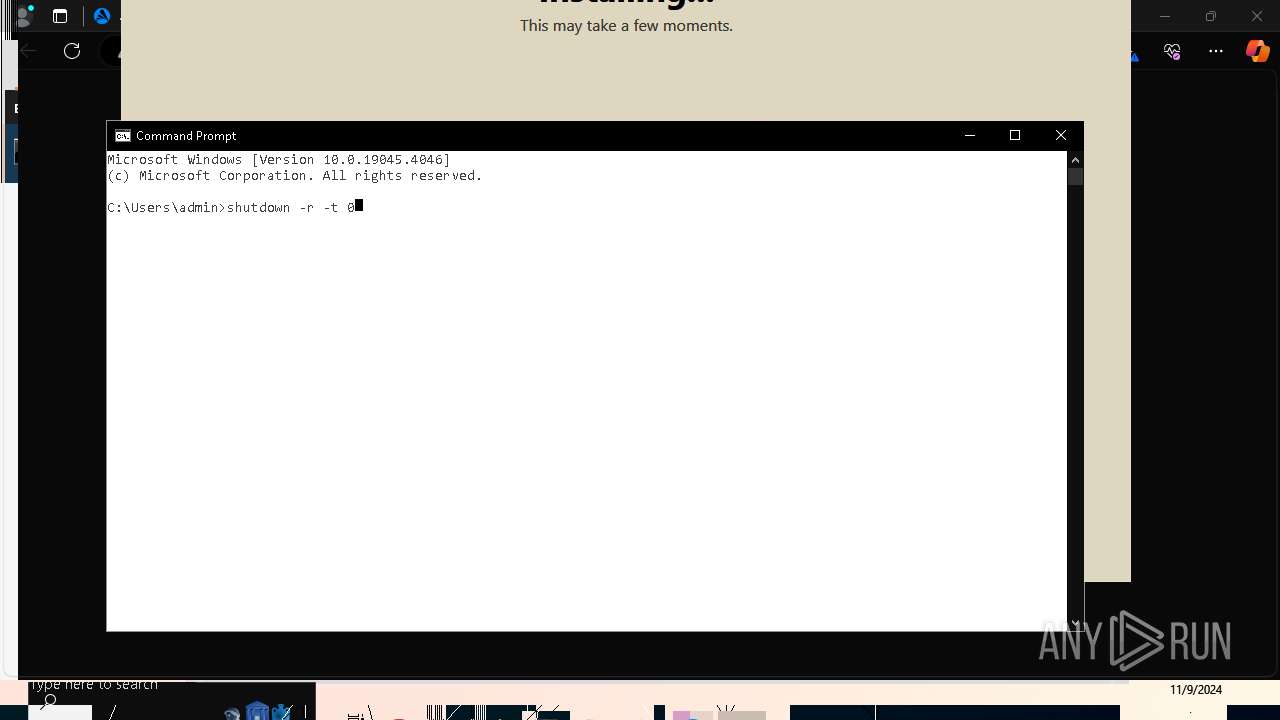Click 'This may take a few moments.' text
Screen dimensions: 1280x720
626,26
